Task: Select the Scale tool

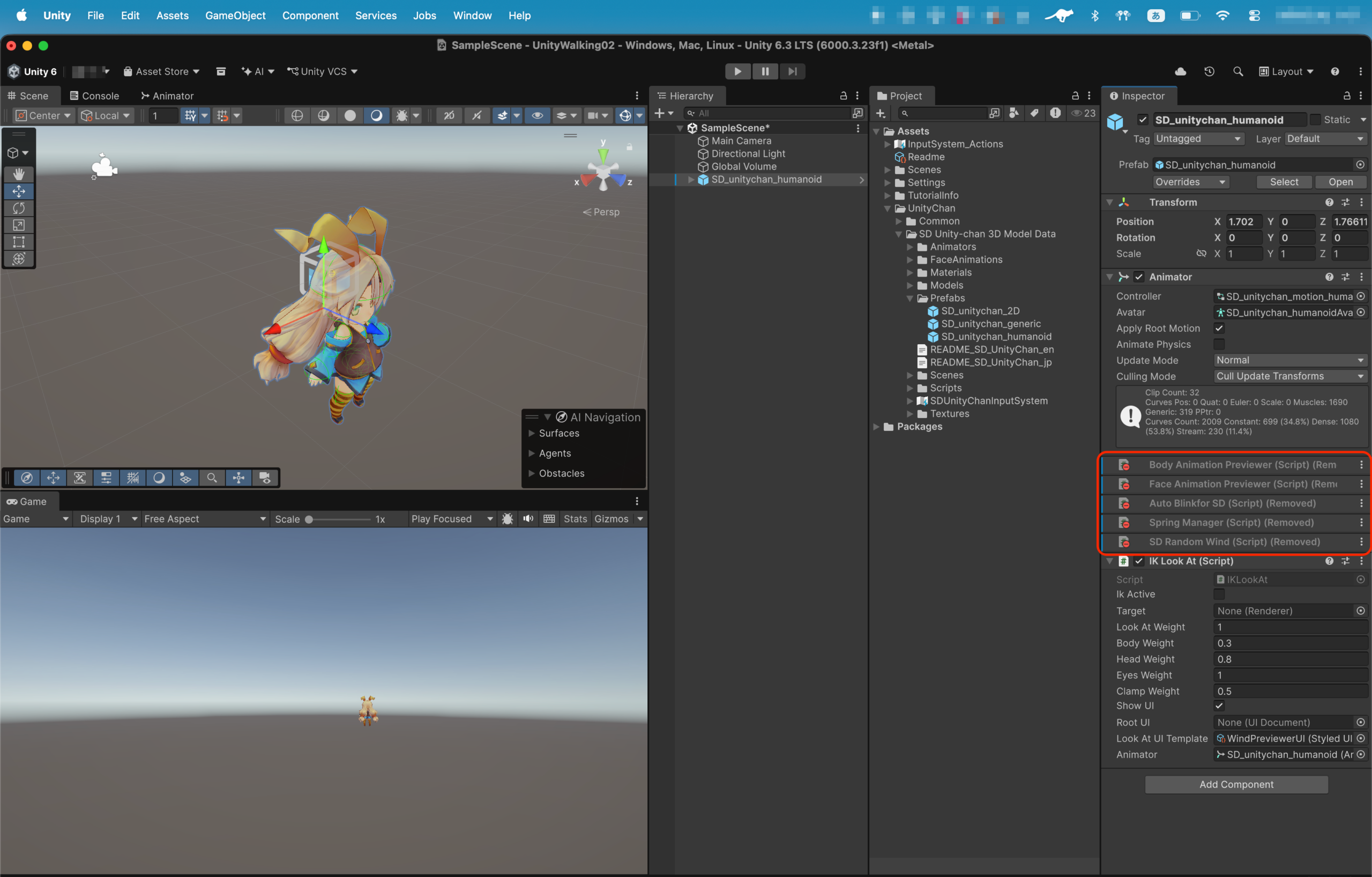Action: pyautogui.click(x=19, y=225)
